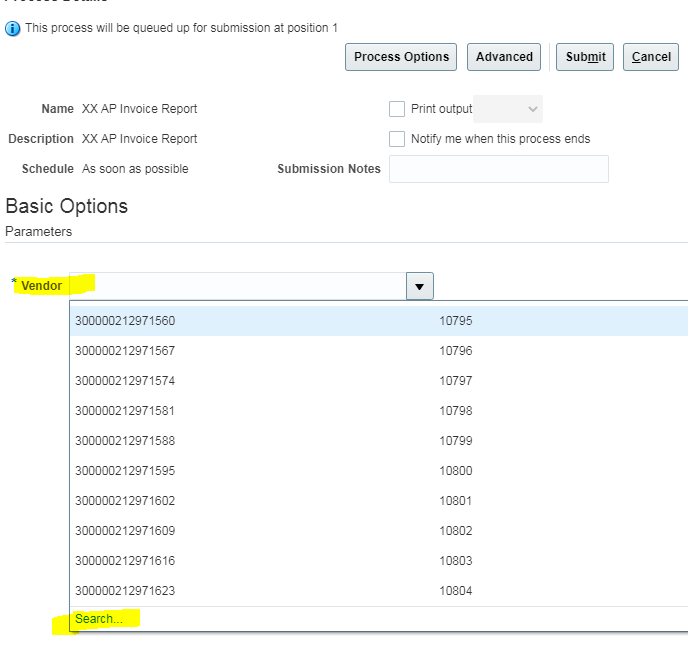Pick vendor 300000212971581 from list
The image size is (688, 654).
125,411
